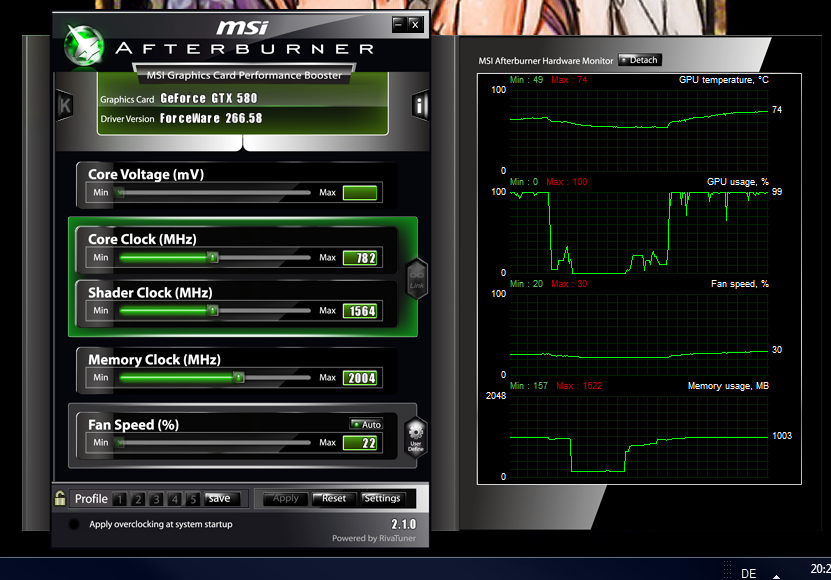
Task: Click the DE language indicator in taskbar
Action: [748, 574]
